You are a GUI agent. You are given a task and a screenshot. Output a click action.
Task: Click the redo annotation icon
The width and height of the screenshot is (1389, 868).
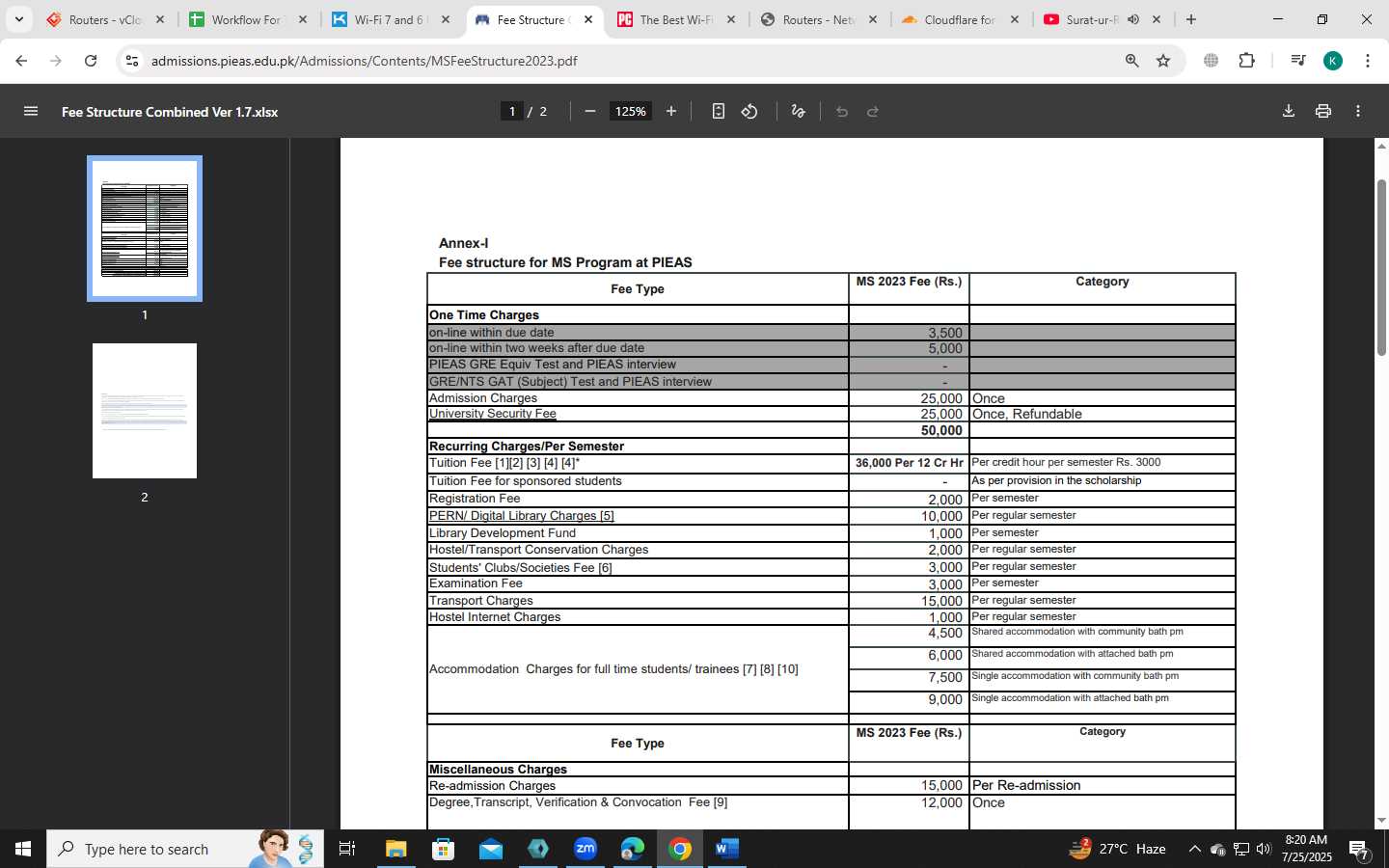(x=873, y=112)
